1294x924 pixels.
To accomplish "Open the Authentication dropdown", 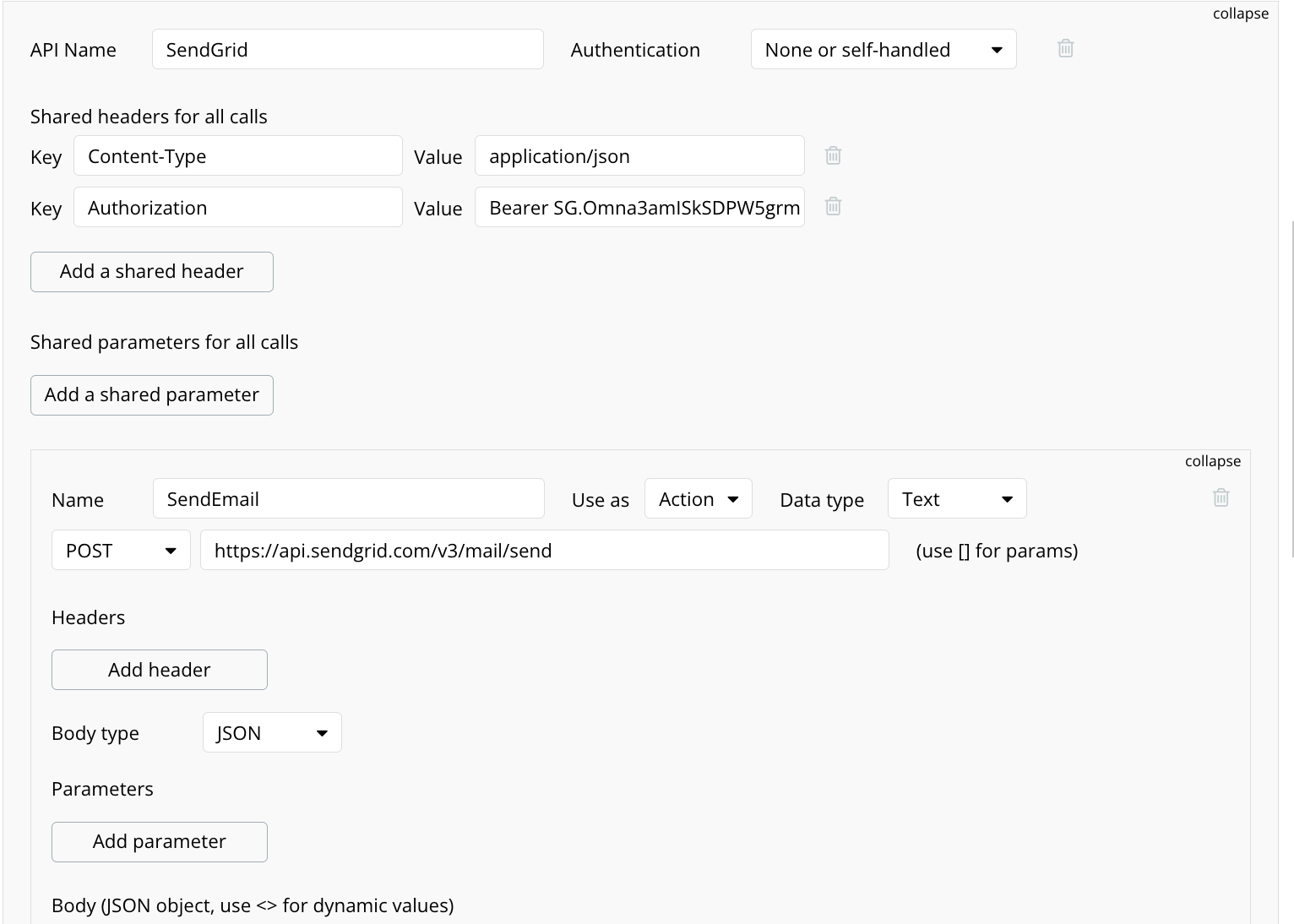I will pyautogui.click(x=883, y=50).
